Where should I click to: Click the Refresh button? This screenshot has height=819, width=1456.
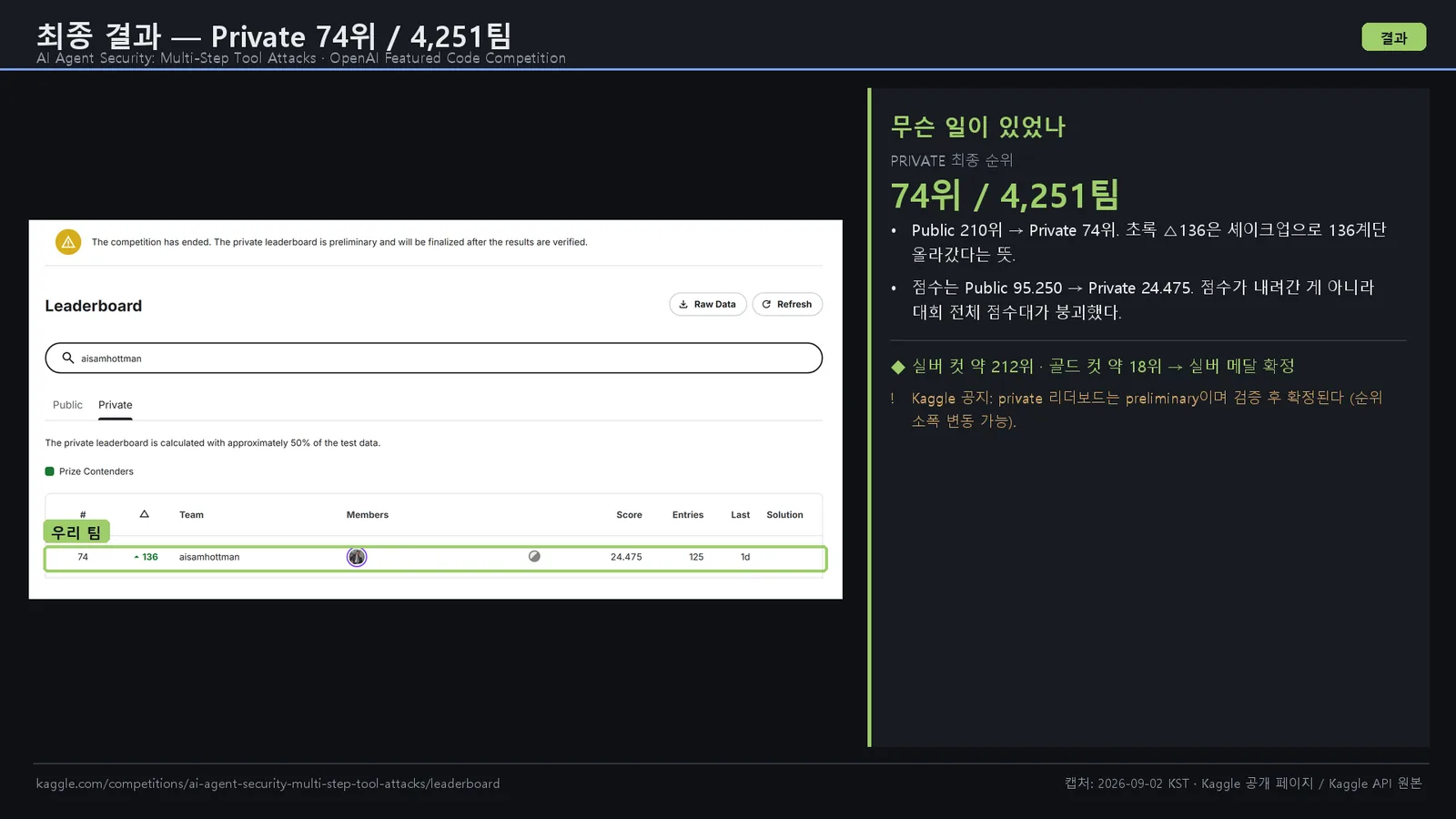pyautogui.click(x=787, y=304)
